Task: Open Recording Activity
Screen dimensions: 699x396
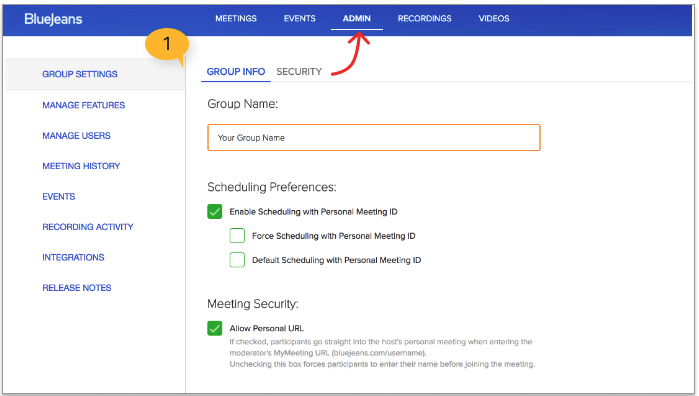Action: (x=88, y=227)
